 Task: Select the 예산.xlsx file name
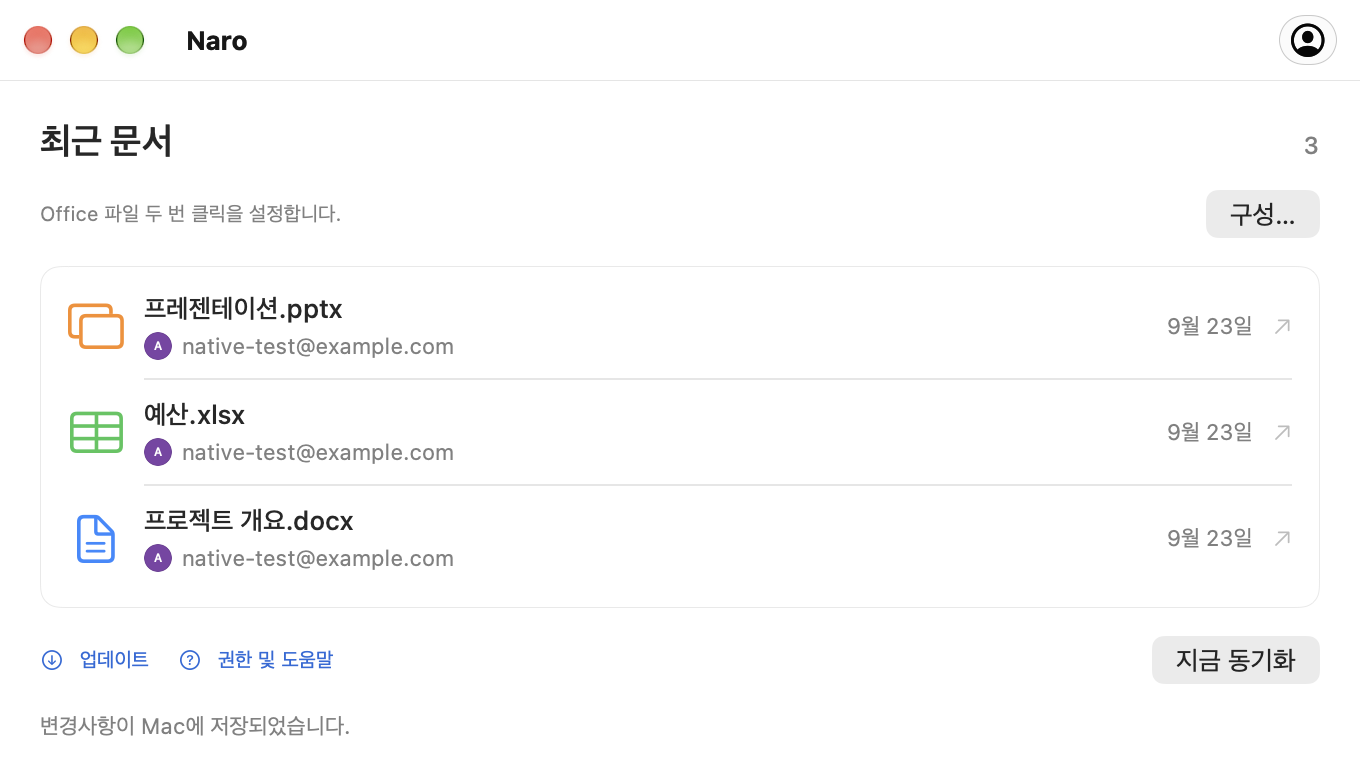click(194, 415)
